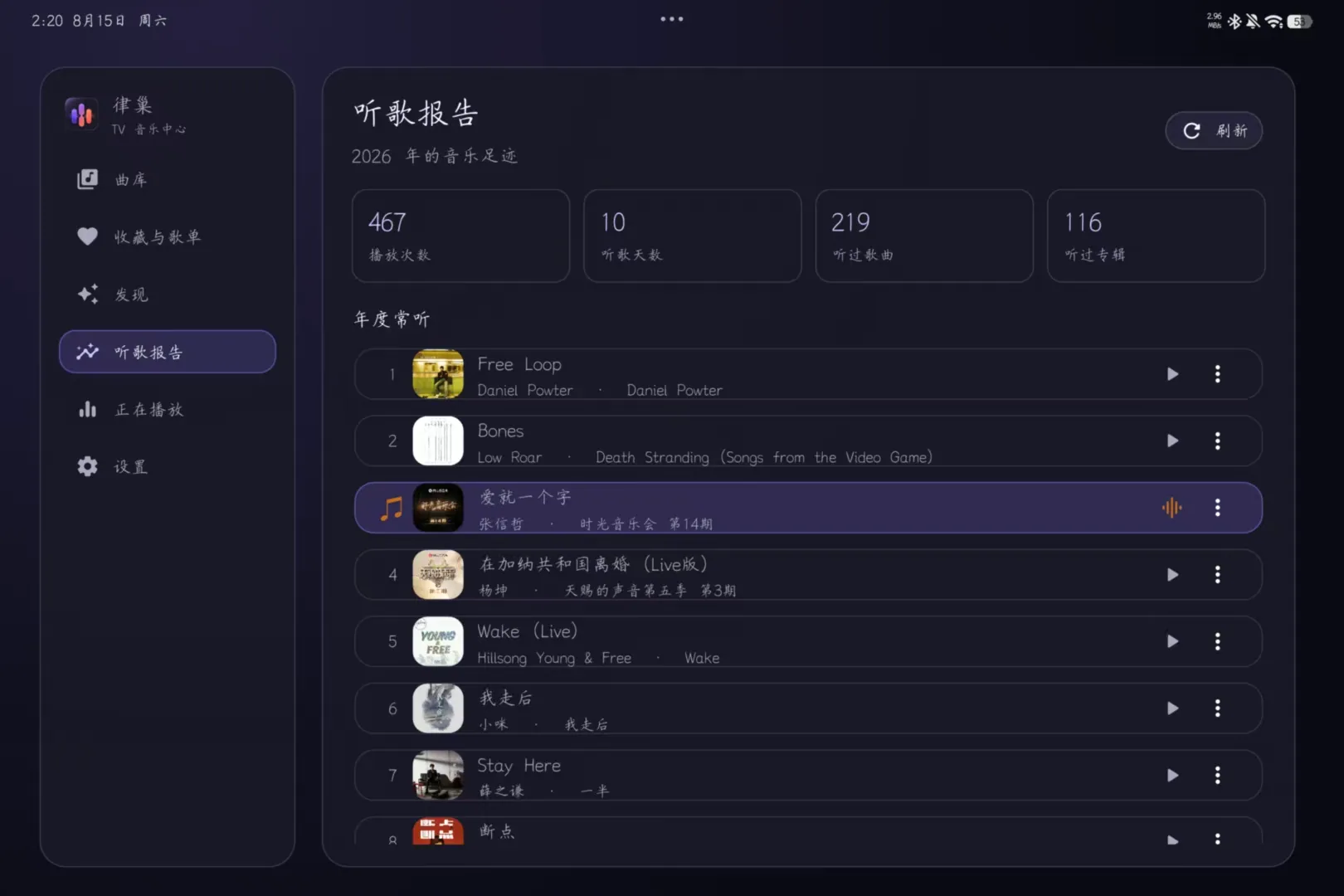
Task: Click the 116 听过专辑 stat card
Action: (1156, 236)
